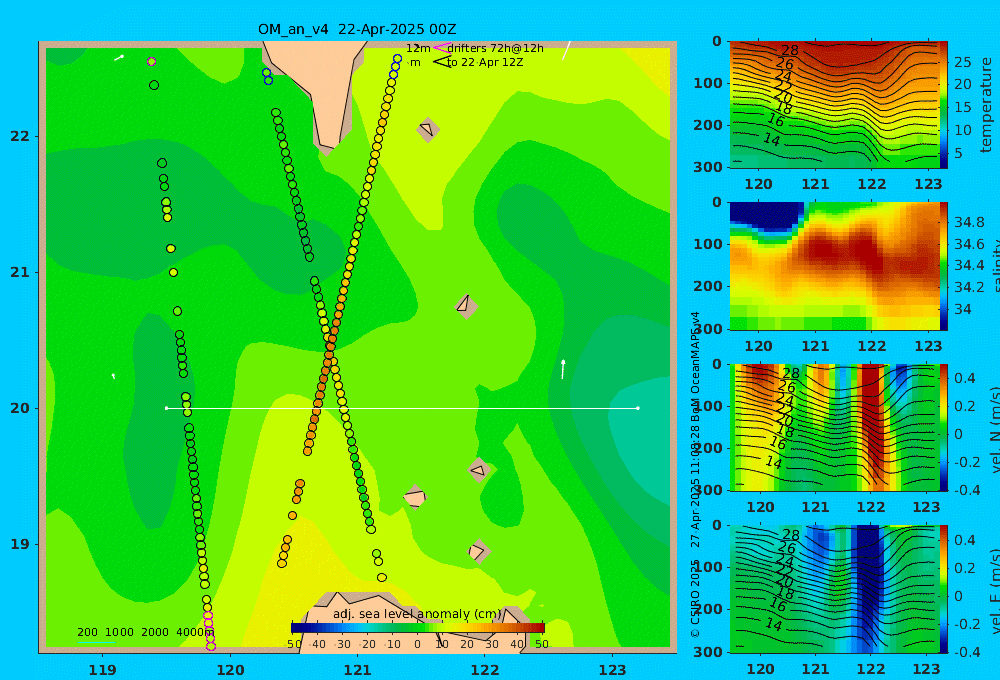This screenshot has width=1000, height=680.
Task: Click the vertical CSIRO copyright text
Action: click(695, 475)
